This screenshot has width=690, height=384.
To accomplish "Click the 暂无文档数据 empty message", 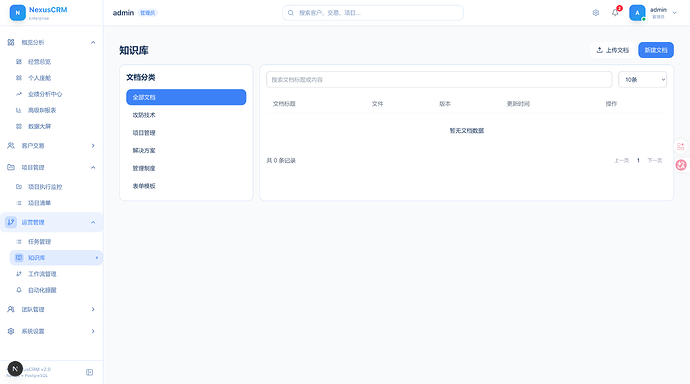I will [466, 131].
